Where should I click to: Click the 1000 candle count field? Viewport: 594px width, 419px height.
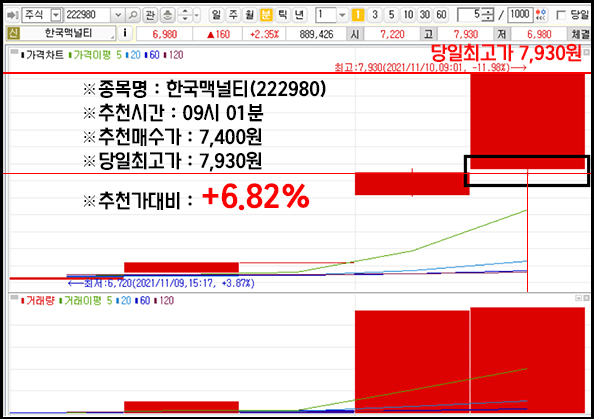(520, 15)
